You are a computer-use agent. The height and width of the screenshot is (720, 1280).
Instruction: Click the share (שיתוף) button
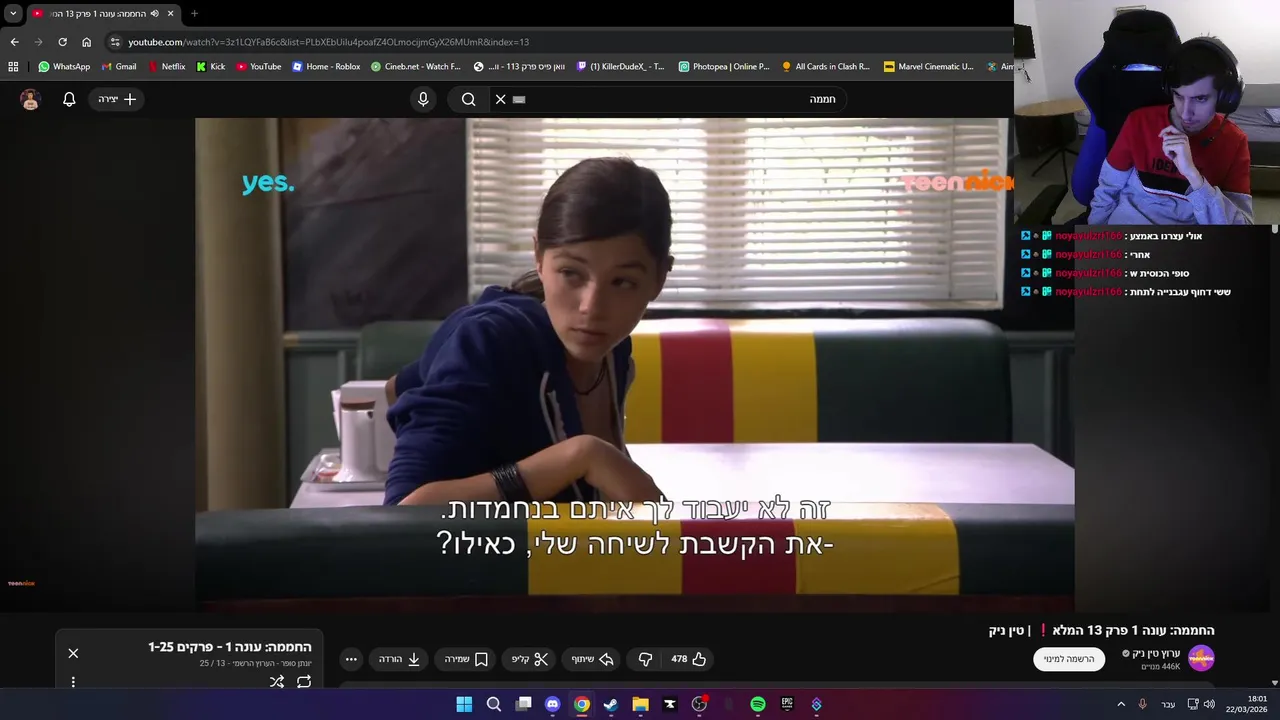pos(591,659)
